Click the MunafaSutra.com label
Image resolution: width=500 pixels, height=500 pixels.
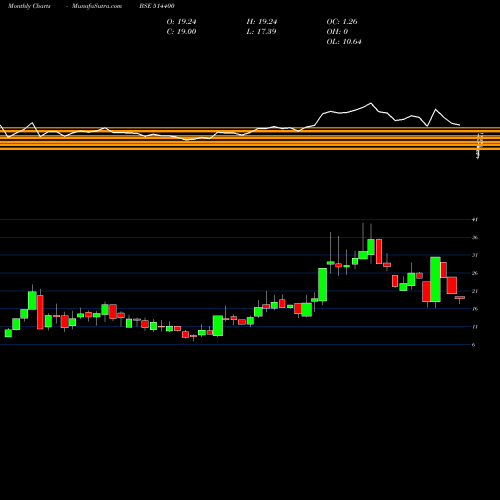(x=97, y=6)
